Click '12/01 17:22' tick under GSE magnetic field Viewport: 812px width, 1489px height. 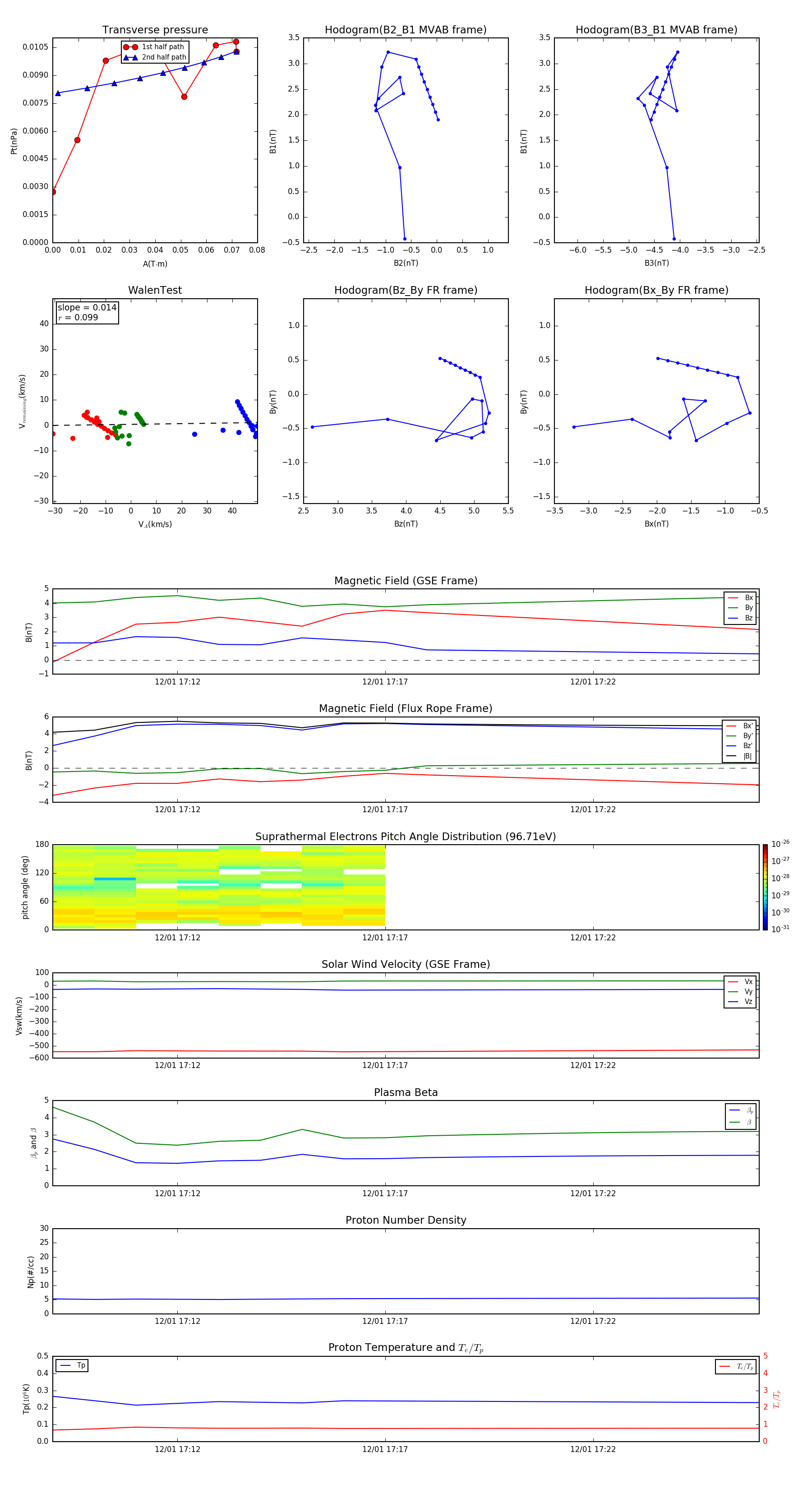[x=593, y=681]
